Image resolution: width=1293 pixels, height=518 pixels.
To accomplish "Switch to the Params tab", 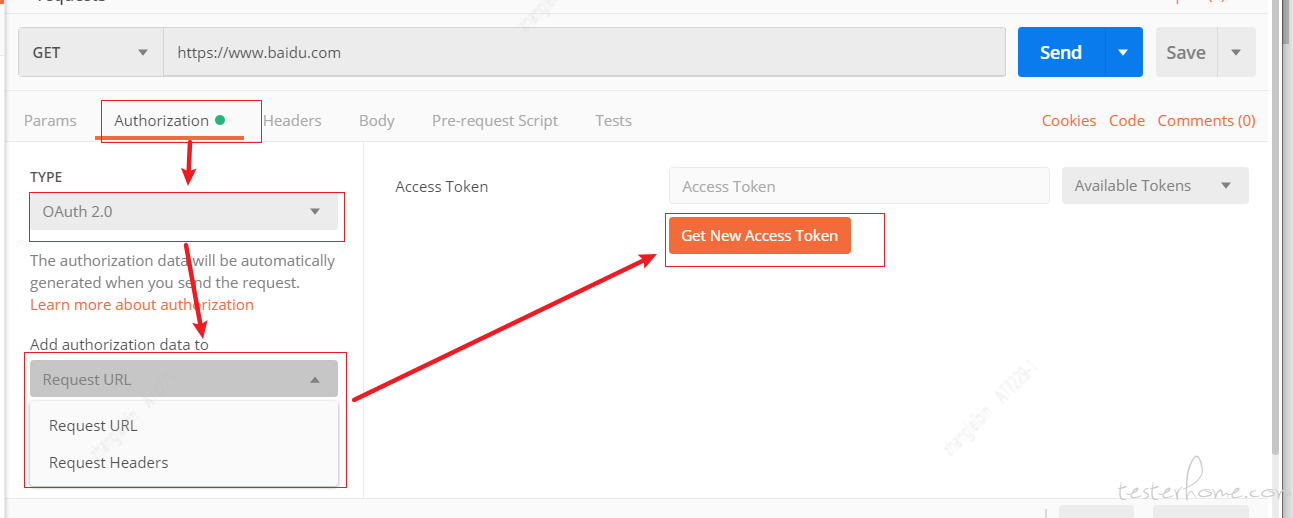I will coord(50,120).
